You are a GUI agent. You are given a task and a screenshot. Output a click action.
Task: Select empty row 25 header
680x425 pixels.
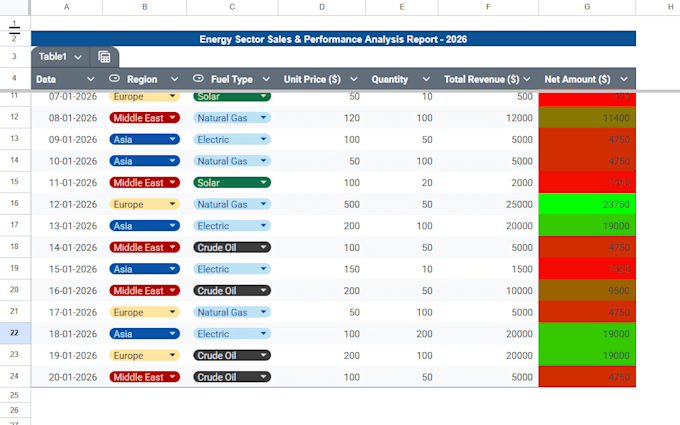point(15,395)
